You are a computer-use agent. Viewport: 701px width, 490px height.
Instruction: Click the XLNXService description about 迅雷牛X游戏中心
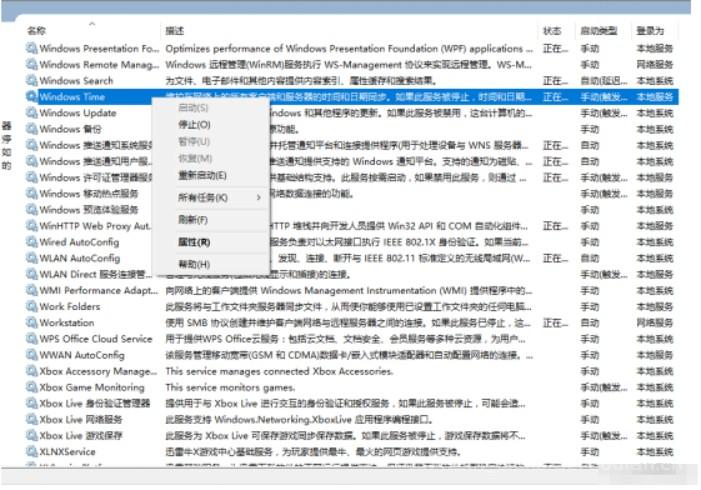click(x=313, y=452)
